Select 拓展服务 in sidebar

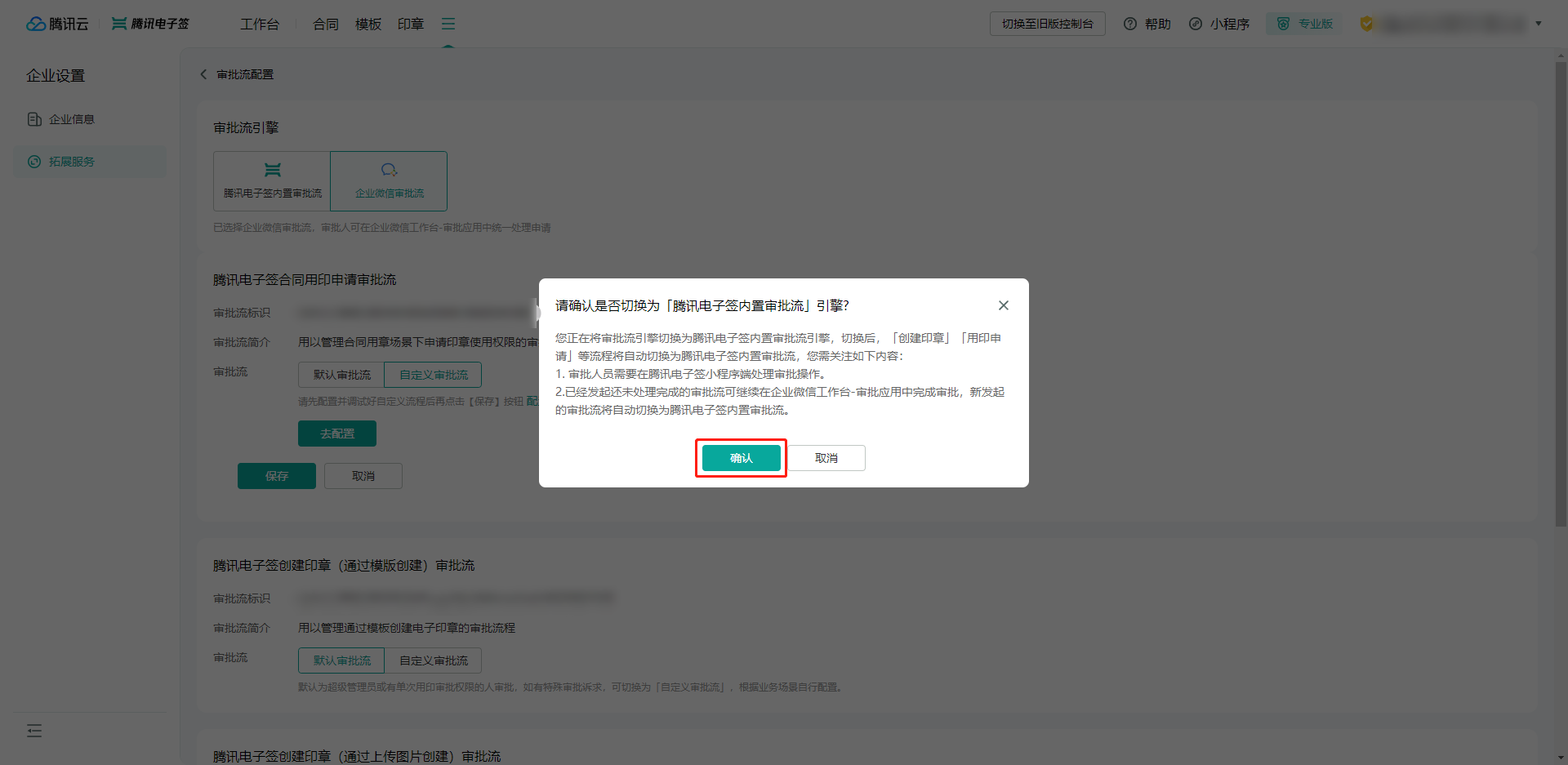coord(90,162)
